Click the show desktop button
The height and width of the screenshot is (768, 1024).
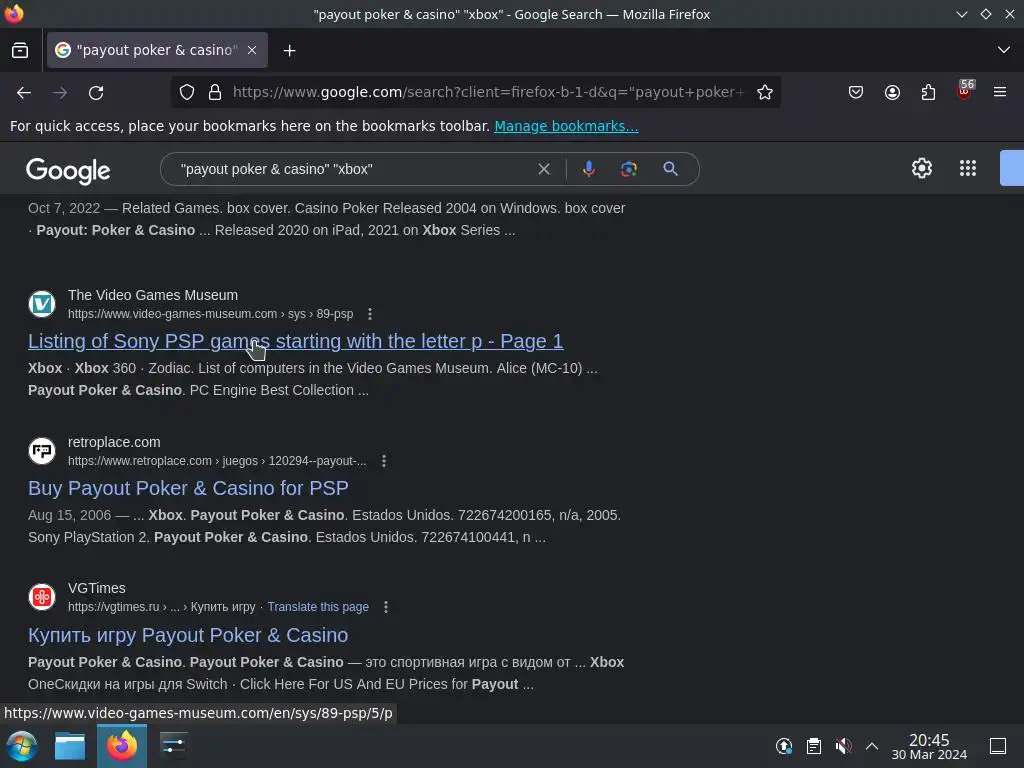(997, 746)
